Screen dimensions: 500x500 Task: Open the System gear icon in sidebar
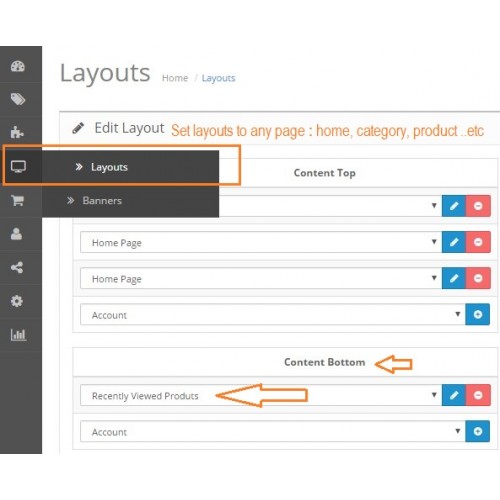coord(17,301)
